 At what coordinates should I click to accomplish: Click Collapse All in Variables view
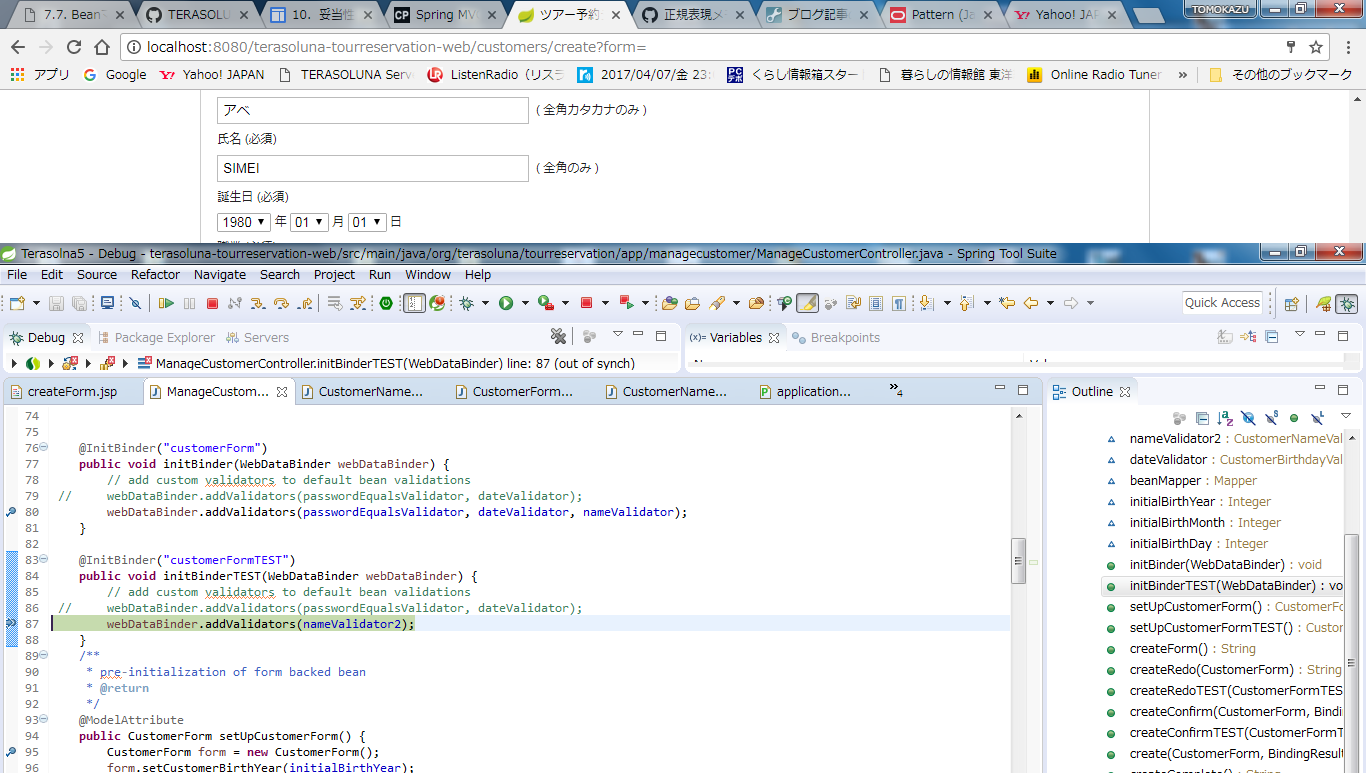(x=1272, y=337)
